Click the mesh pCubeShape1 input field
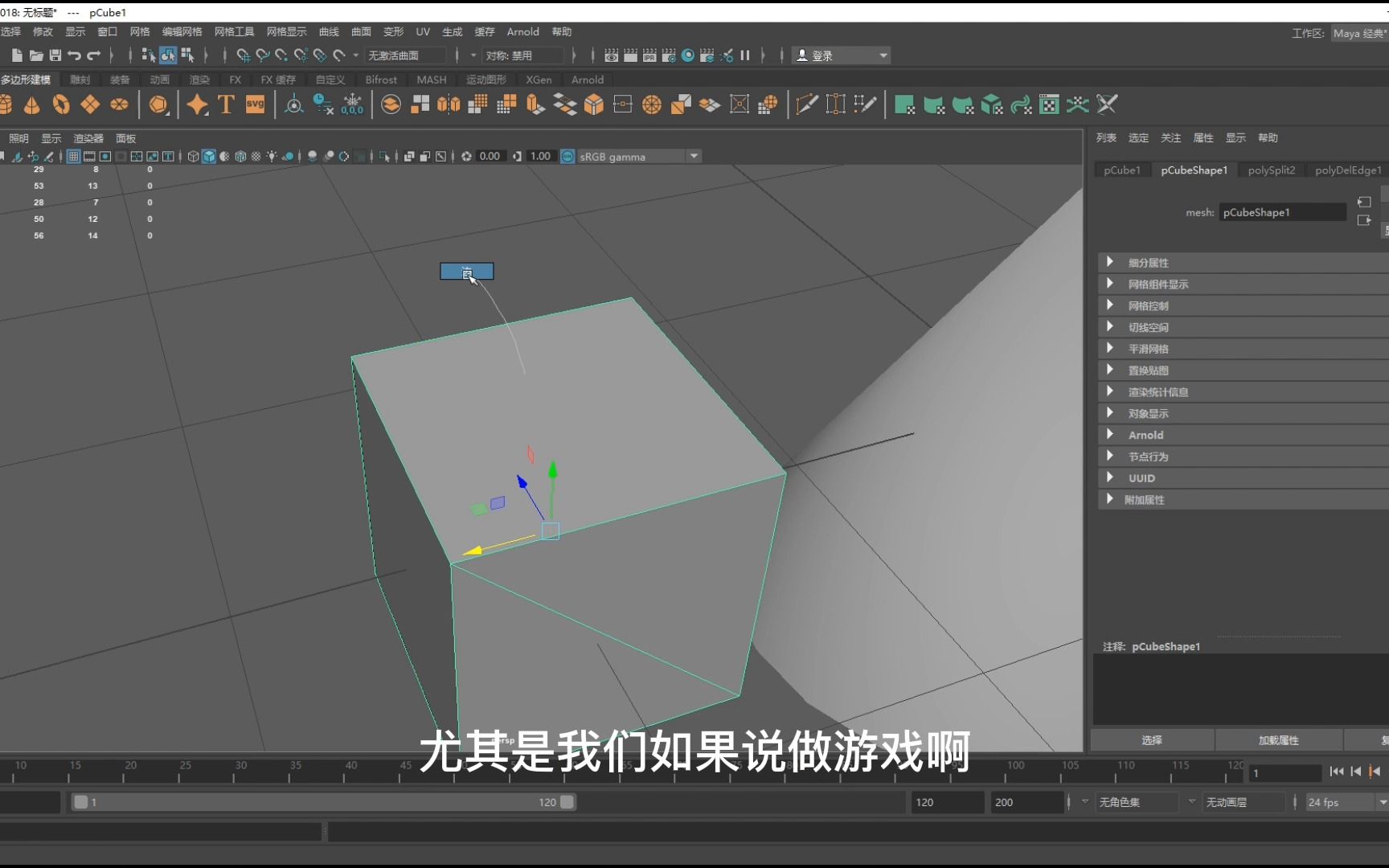The height and width of the screenshot is (868, 1389). (1282, 212)
